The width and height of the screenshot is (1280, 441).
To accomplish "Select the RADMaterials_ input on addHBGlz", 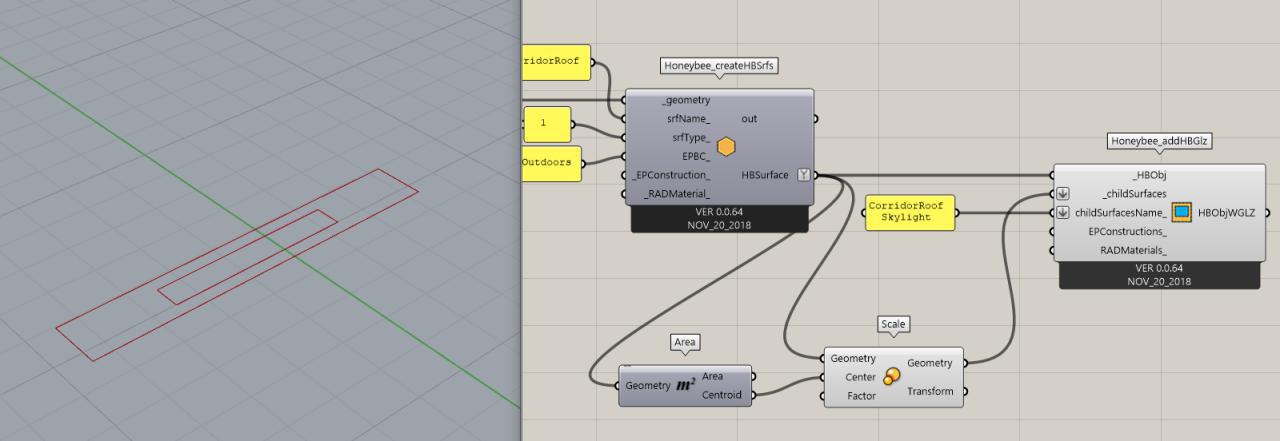I will [1134, 251].
